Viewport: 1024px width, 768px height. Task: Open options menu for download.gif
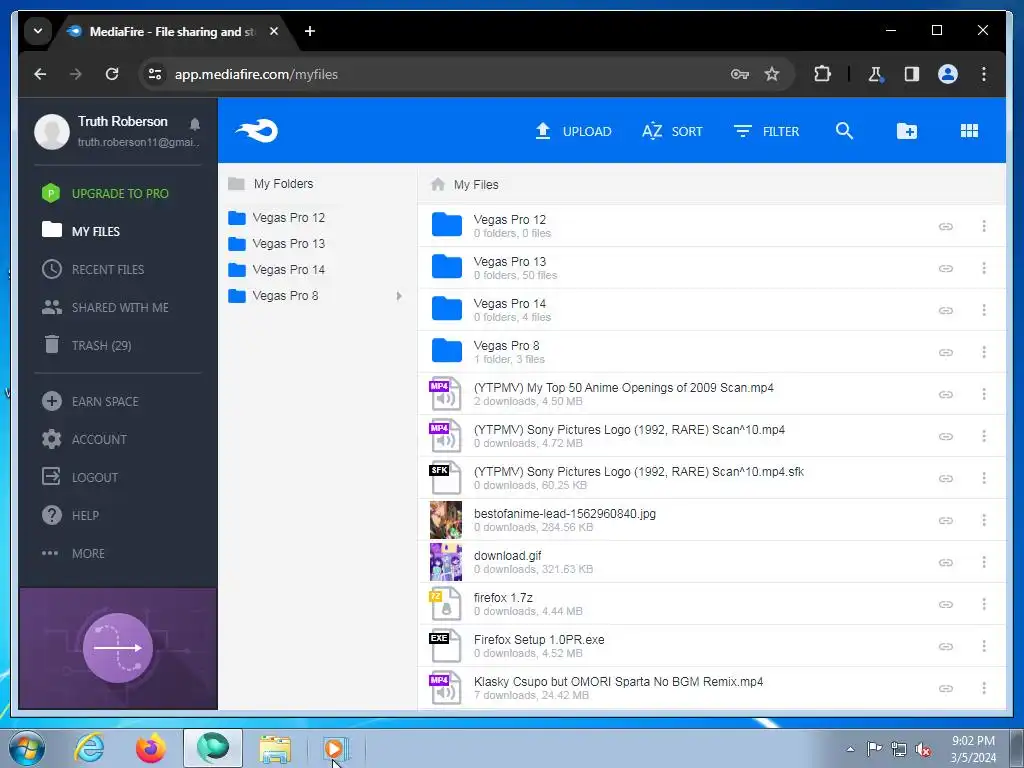(984, 562)
